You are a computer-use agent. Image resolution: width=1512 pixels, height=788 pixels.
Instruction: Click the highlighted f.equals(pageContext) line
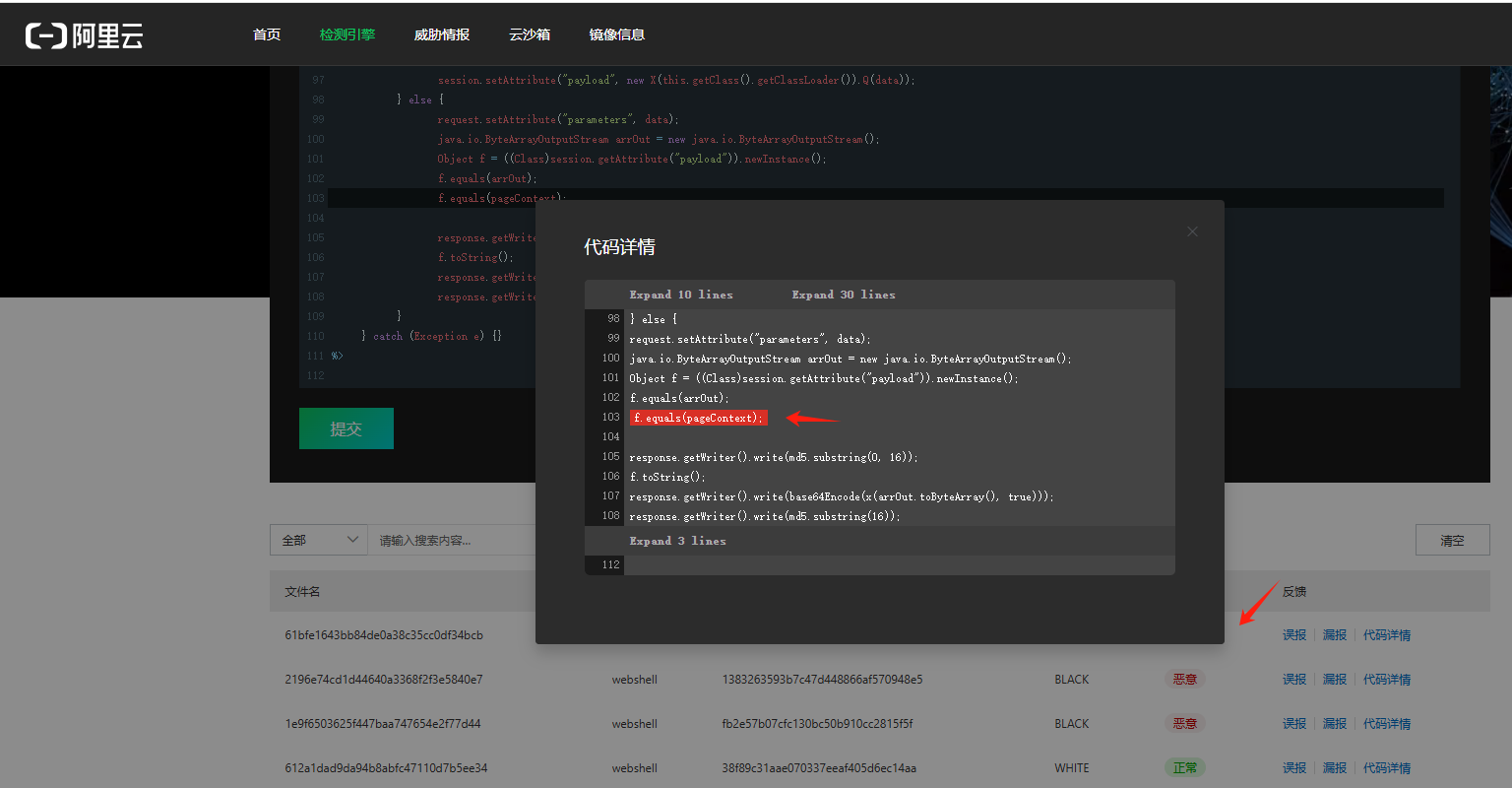click(698, 418)
